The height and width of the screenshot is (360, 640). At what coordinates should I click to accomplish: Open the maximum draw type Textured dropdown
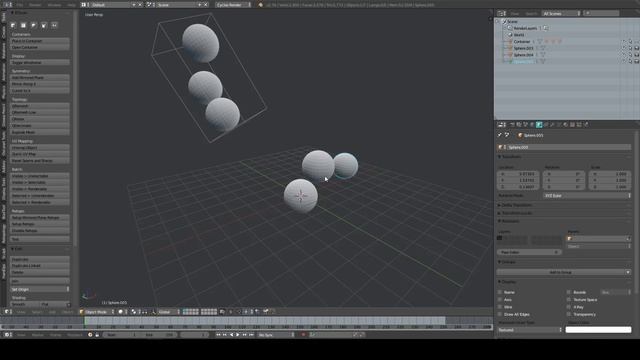pyautogui.click(x=530, y=330)
